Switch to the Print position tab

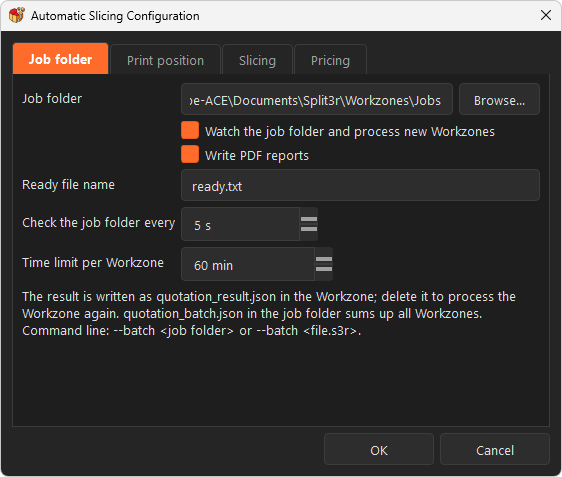pos(165,60)
